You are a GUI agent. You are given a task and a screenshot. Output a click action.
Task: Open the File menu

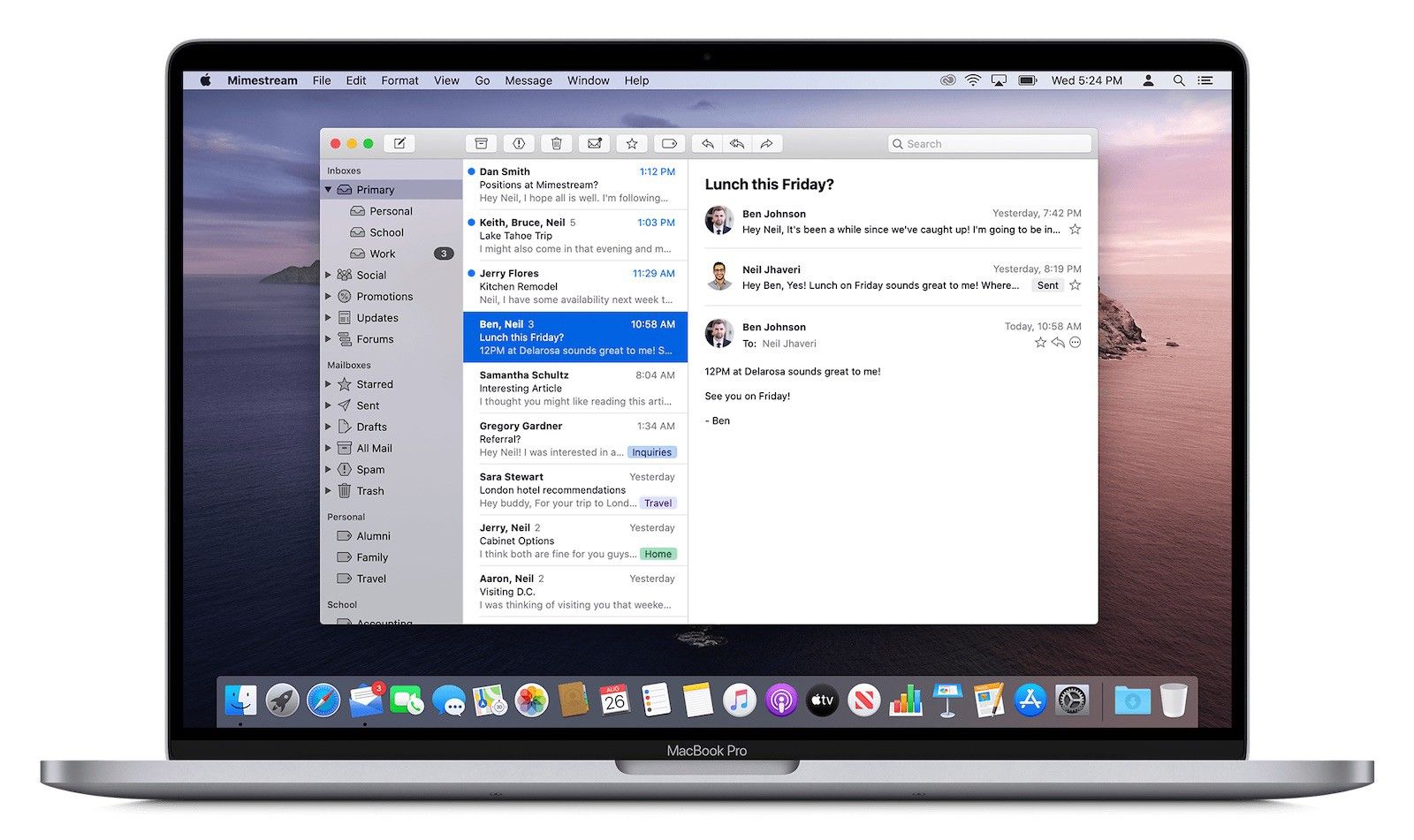[x=322, y=80]
